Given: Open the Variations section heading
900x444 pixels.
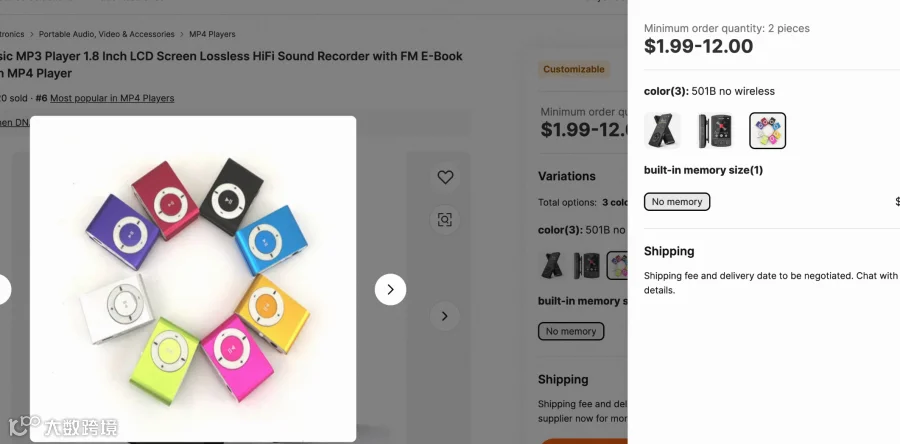Looking at the screenshot, I should coord(567,176).
